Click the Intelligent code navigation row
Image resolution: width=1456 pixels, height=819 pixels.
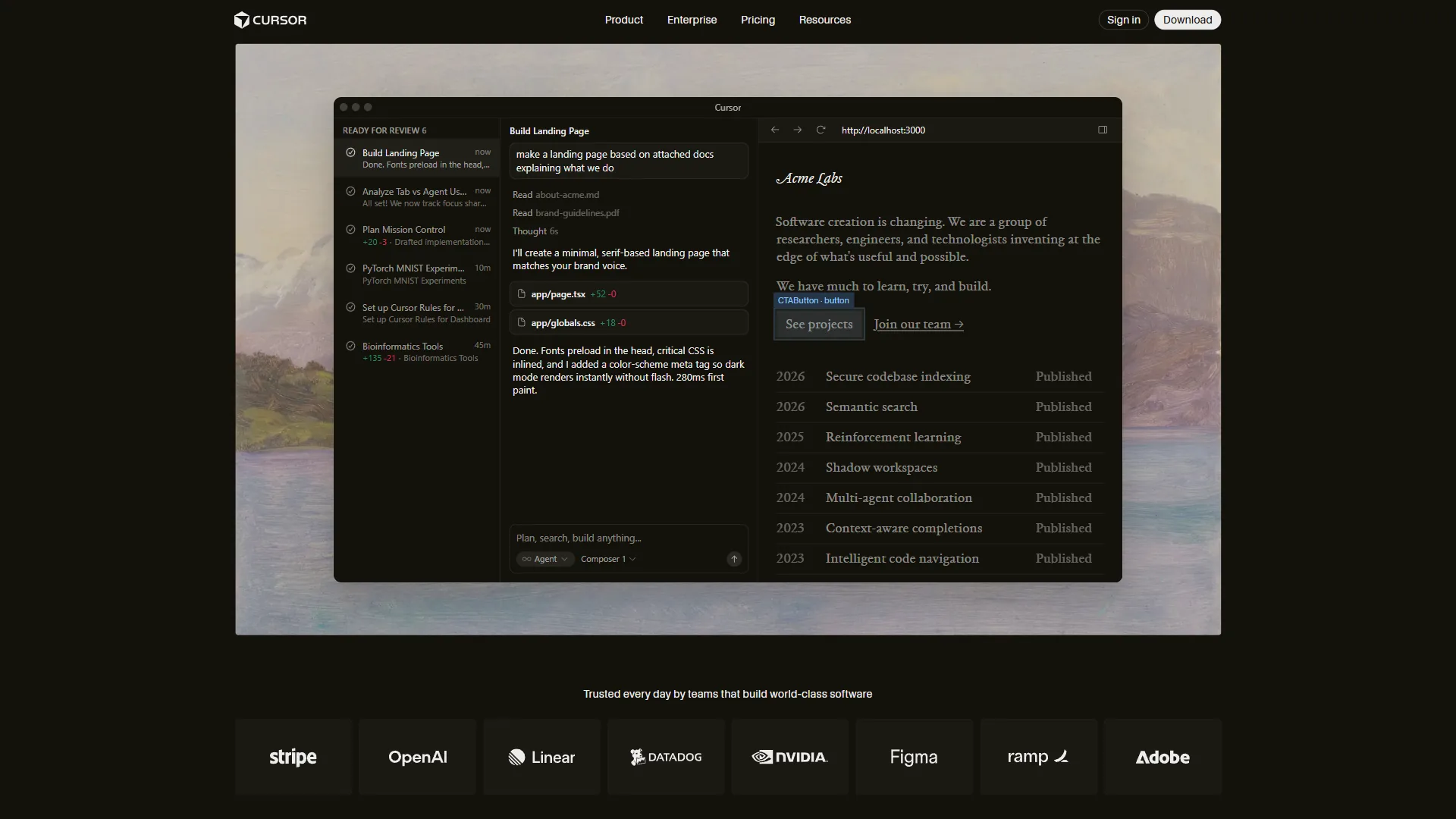939,558
